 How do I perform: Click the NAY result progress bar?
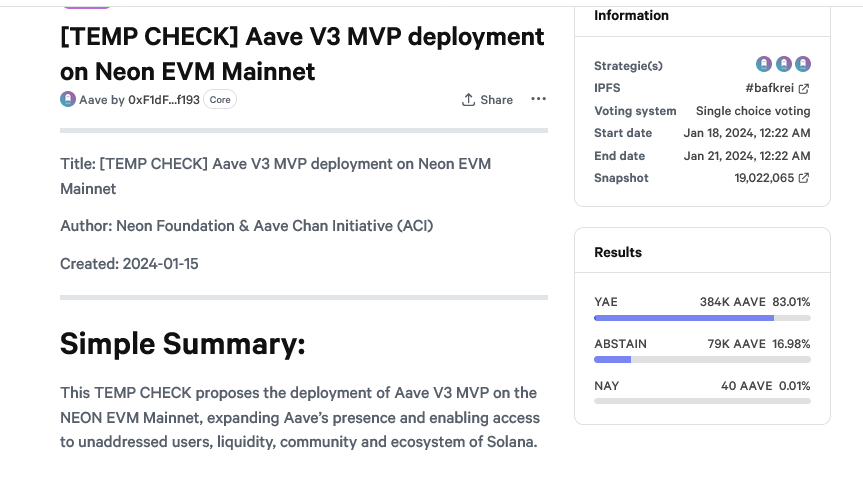click(x=702, y=401)
